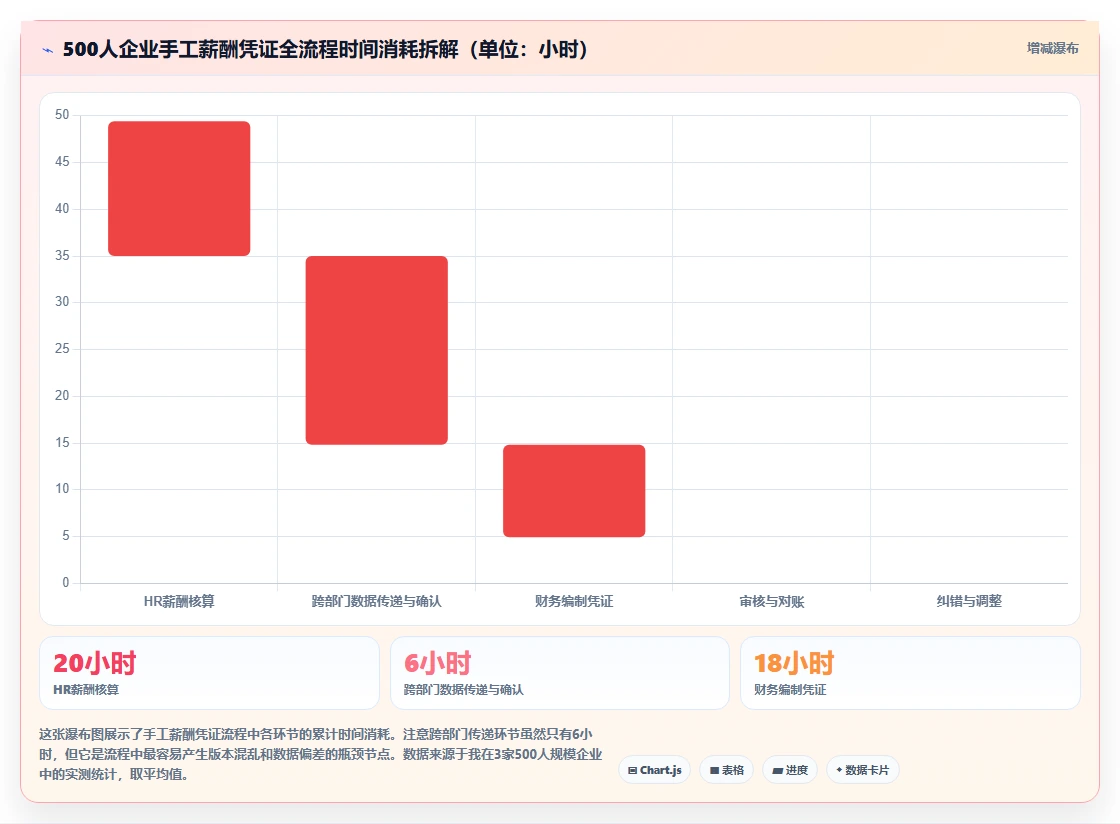Open the 6小时 跨部门数据传递与确认 data card
Viewport: 1120px width, 824px height.
pyautogui.click(x=560, y=673)
